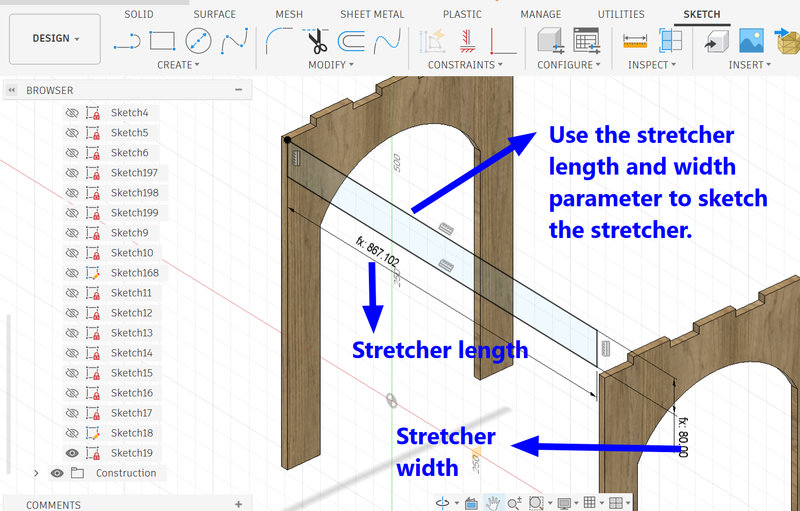The width and height of the screenshot is (800, 511).
Task: Minimize the Browser panel with minus
Action: [x=238, y=90]
